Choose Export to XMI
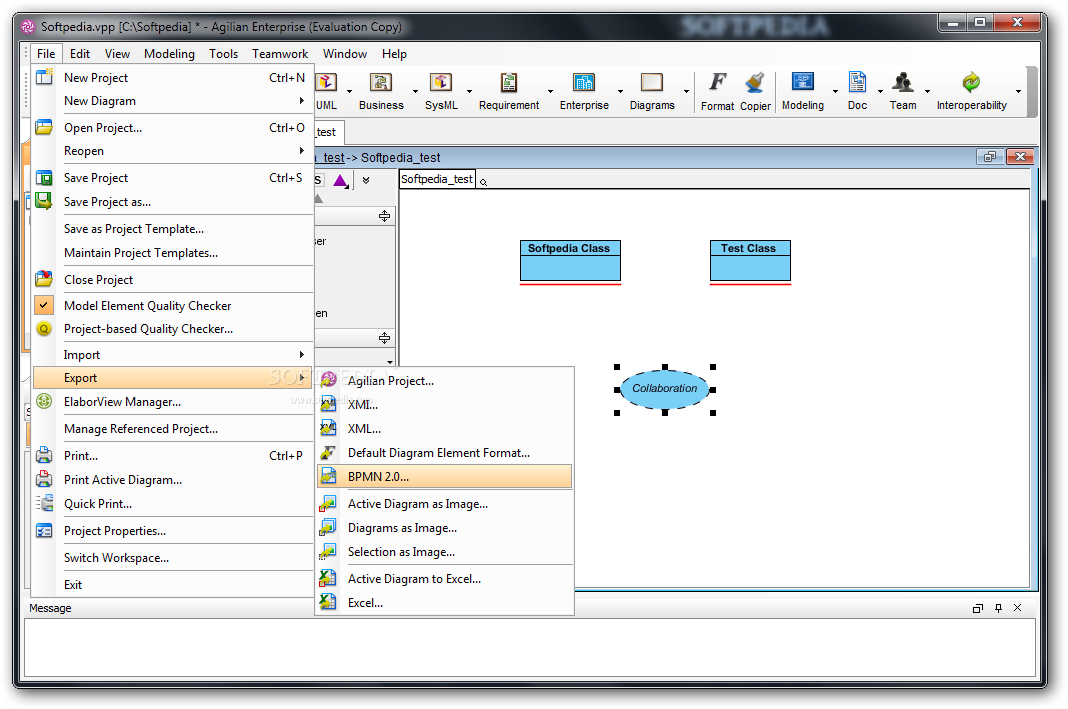This screenshot has width=1068, height=709. (445, 405)
